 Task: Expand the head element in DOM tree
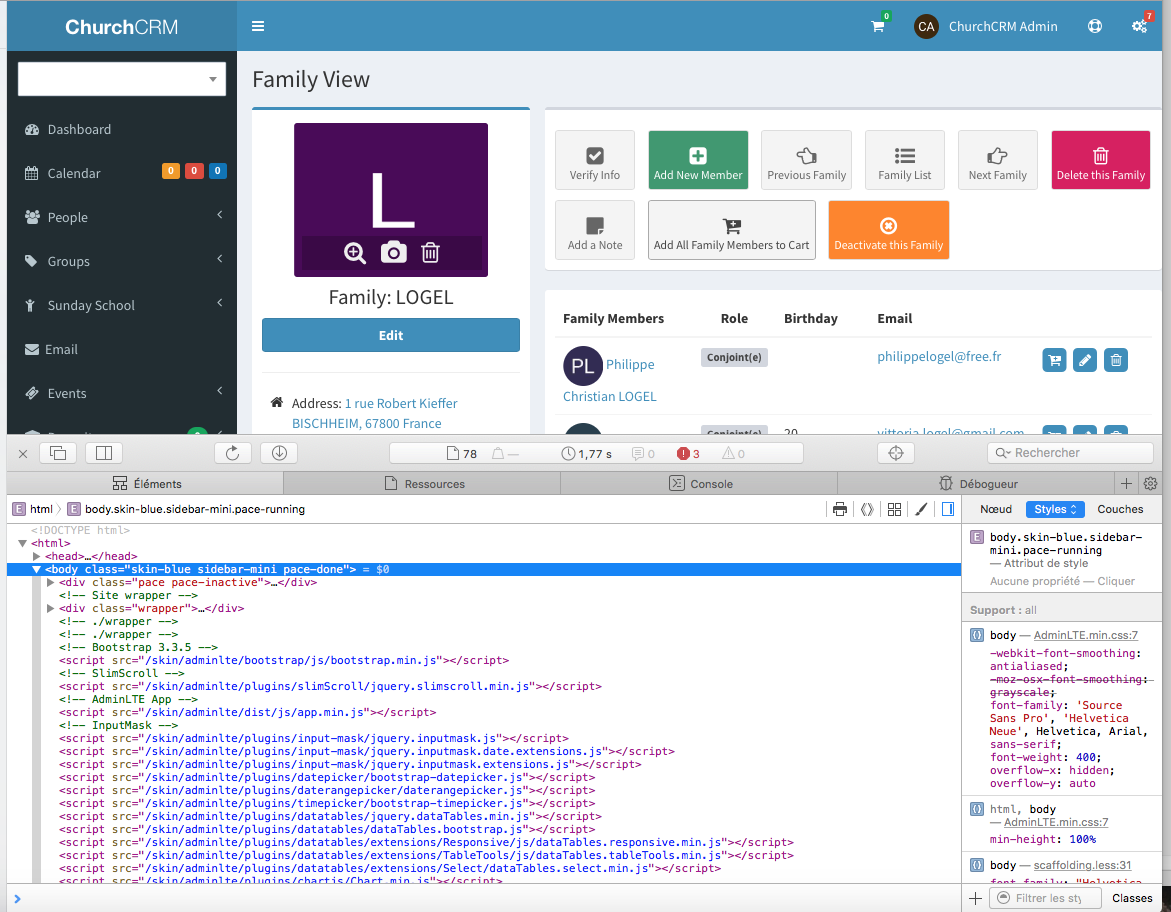point(37,556)
